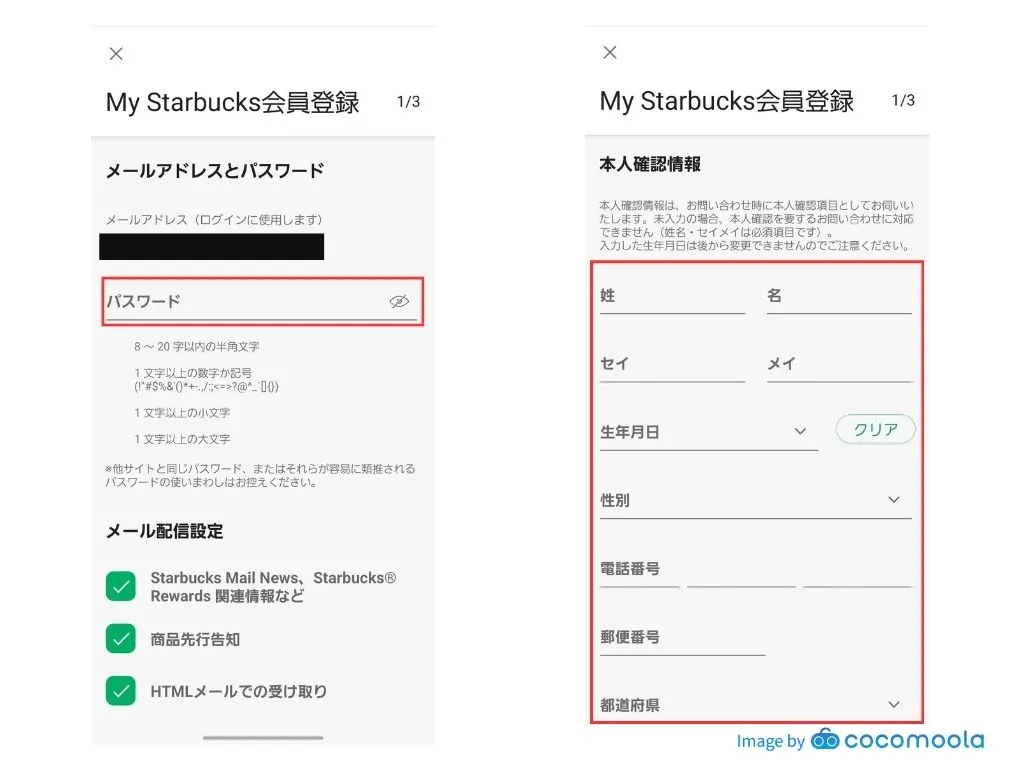This screenshot has height=768, width=1024.
Task: Click the パスワード input field
Action: coord(262,302)
